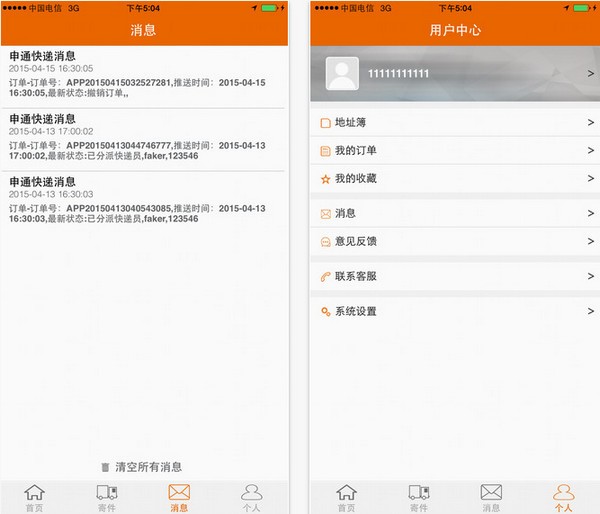The height and width of the screenshot is (514, 600).
Task: Tap the chat bubble icon for 意见反馈
Action: coord(325,242)
